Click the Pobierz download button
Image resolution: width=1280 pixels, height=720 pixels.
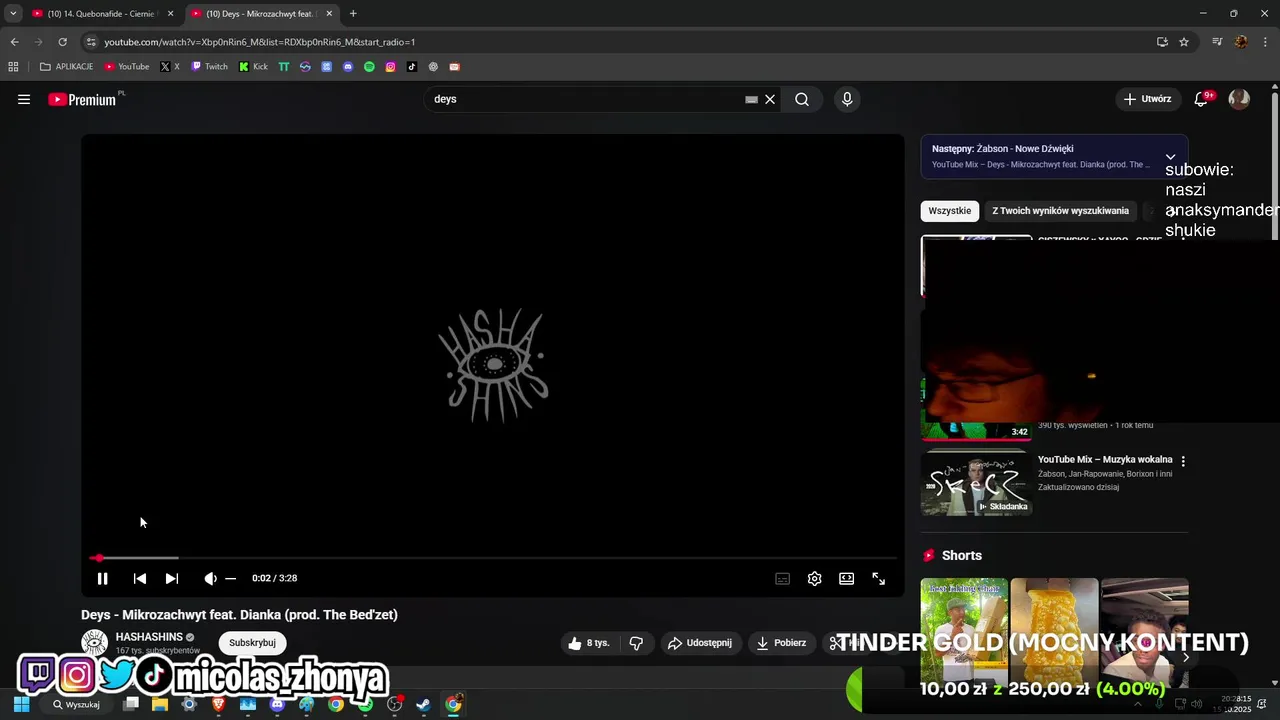pos(781,643)
